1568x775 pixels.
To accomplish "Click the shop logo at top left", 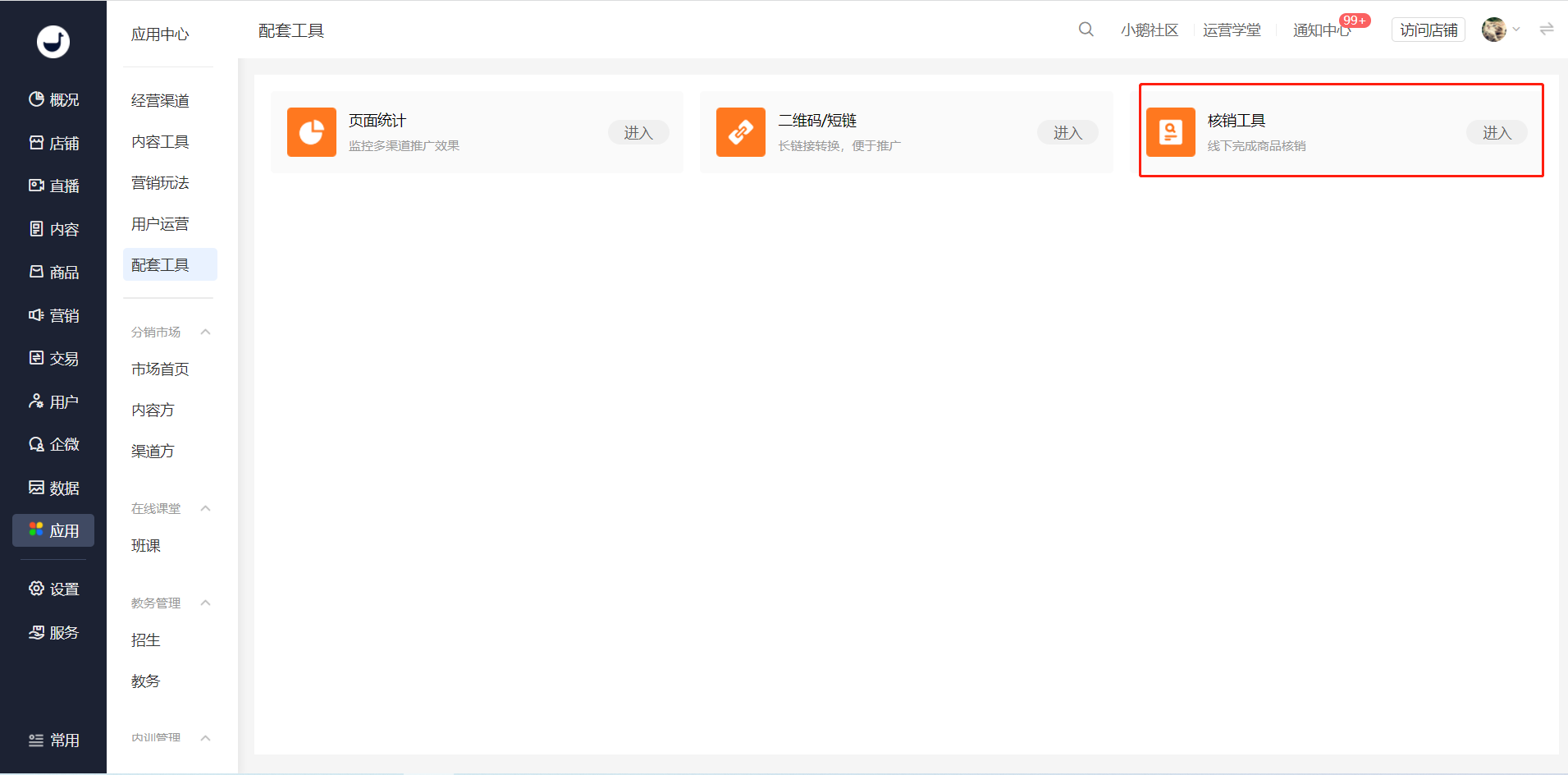I will pos(53,41).
